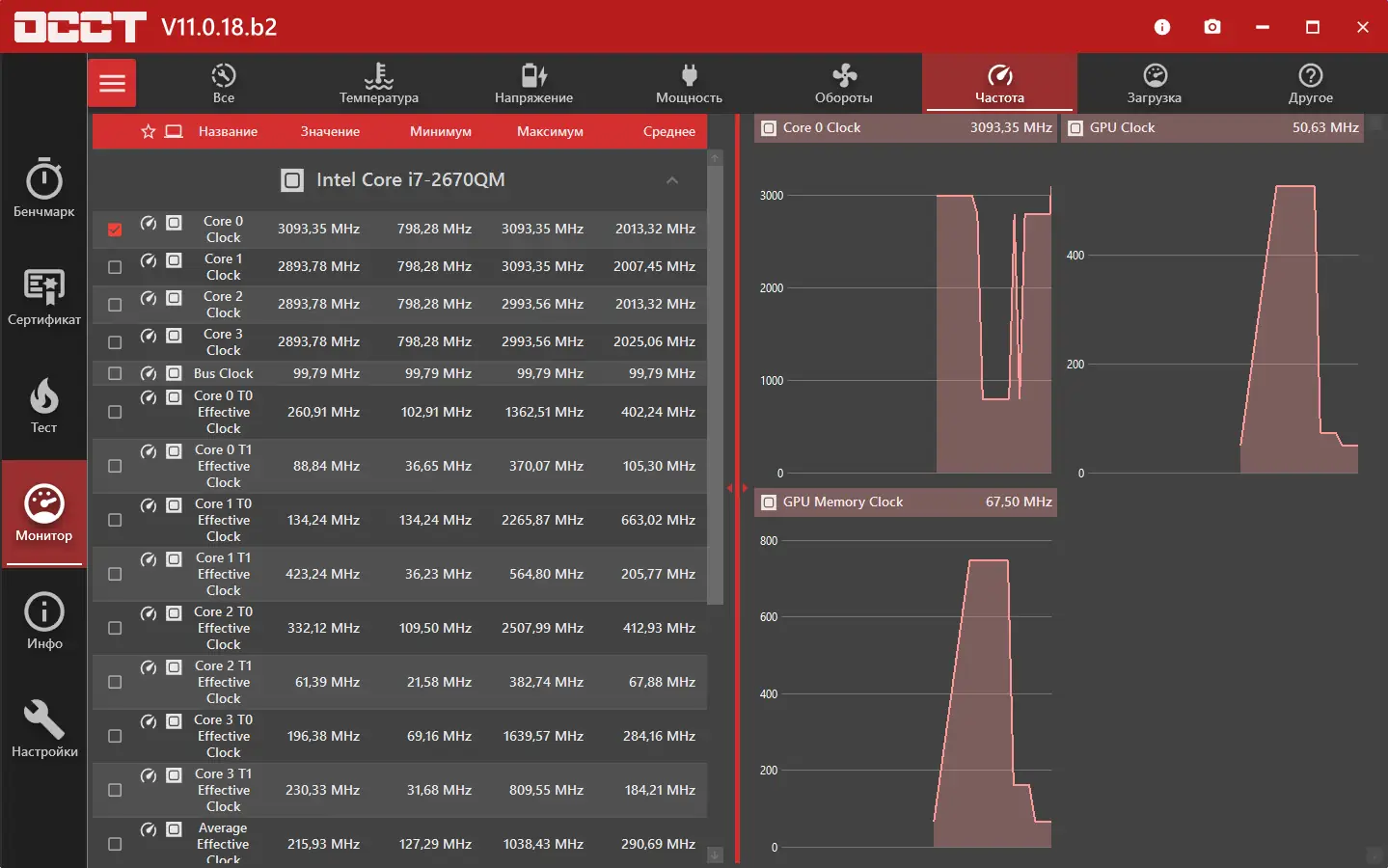Click the chip icon on GPU Memory Clock graph header
The height and width of the screenshot is (868, 1388).
tap(769, 502)
